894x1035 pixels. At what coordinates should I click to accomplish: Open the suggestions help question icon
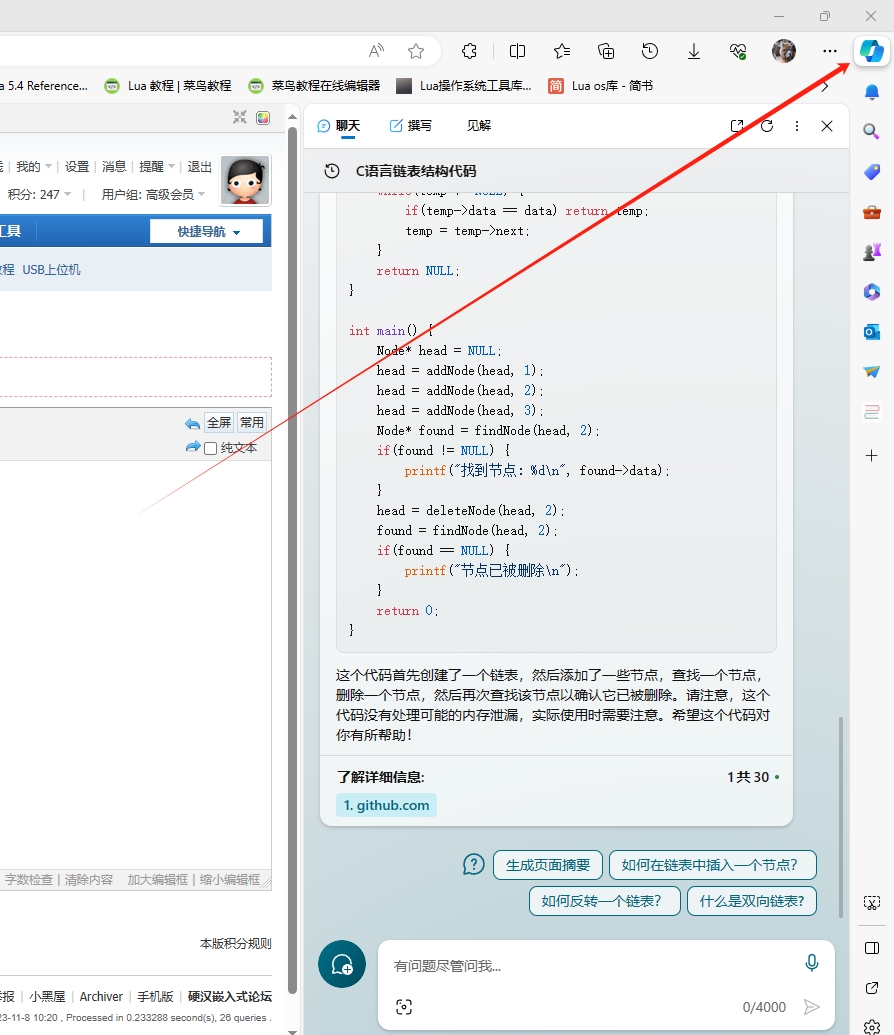click(x=473, y=864)
